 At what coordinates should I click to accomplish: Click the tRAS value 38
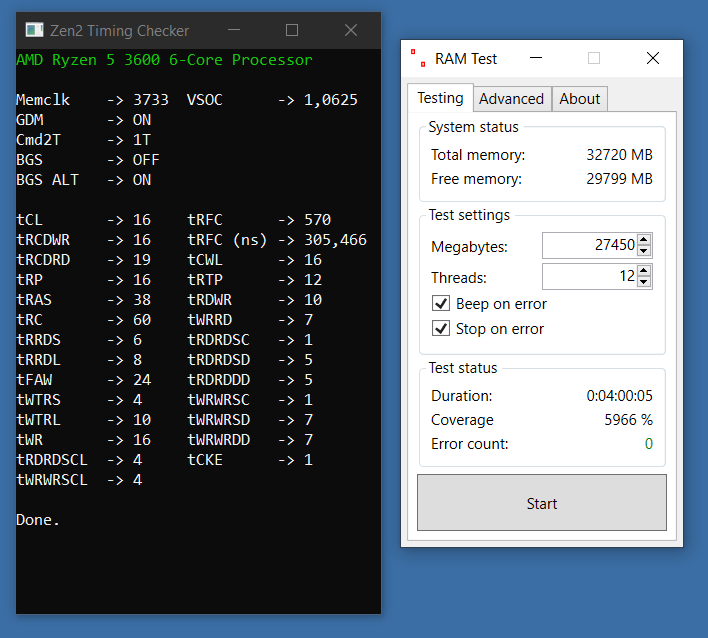point(142,300)
